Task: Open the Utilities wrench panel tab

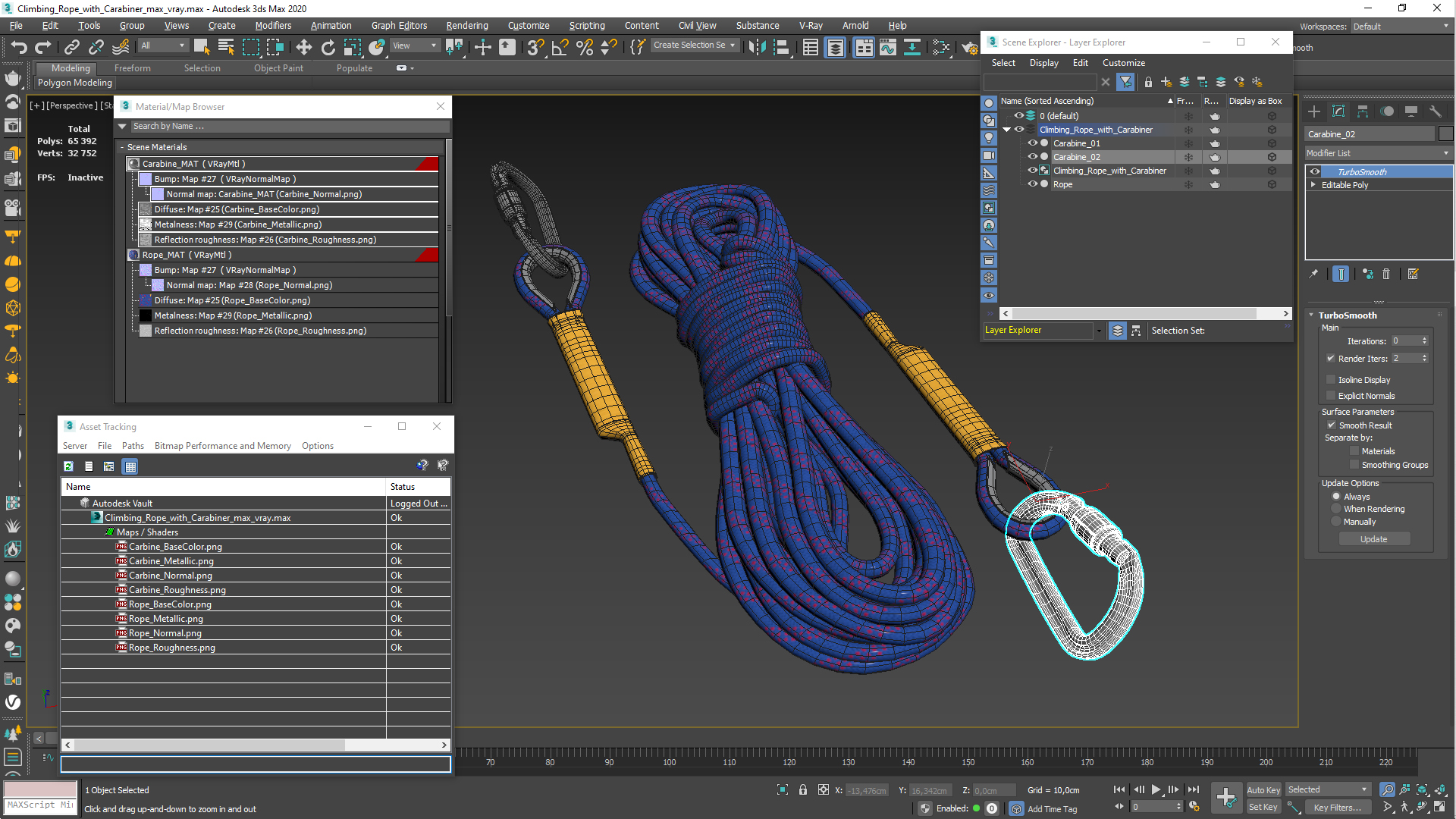Action: click(1436, 111)
